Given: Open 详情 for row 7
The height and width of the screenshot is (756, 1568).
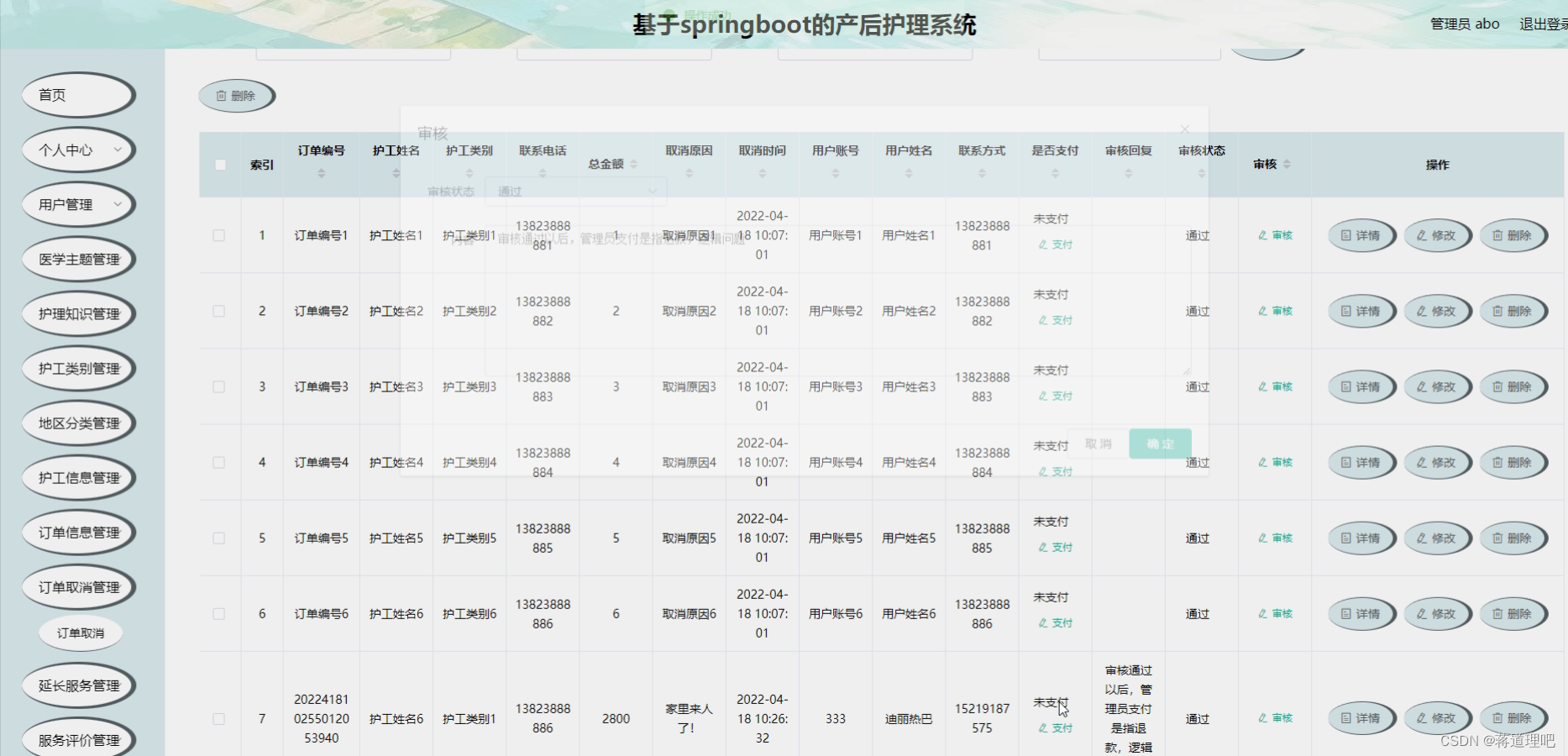Looking at the screenshot, I should coord(1361,718).
